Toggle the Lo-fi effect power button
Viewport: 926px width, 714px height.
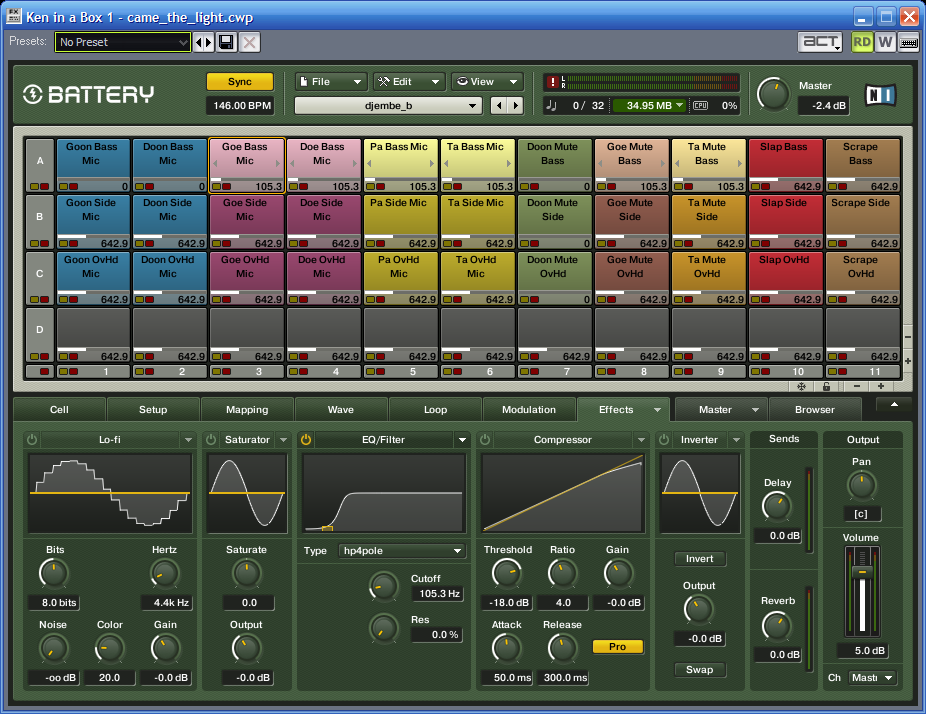32,439
